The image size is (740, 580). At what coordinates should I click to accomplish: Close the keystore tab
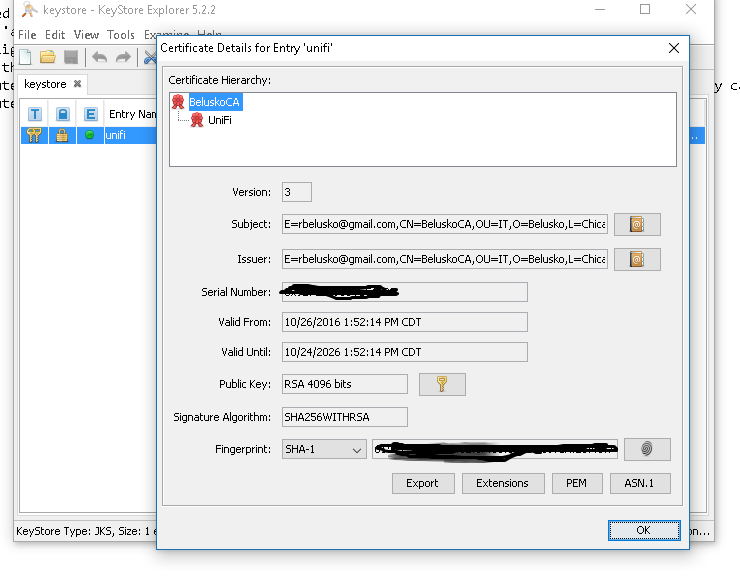click(x=77, y=84)
